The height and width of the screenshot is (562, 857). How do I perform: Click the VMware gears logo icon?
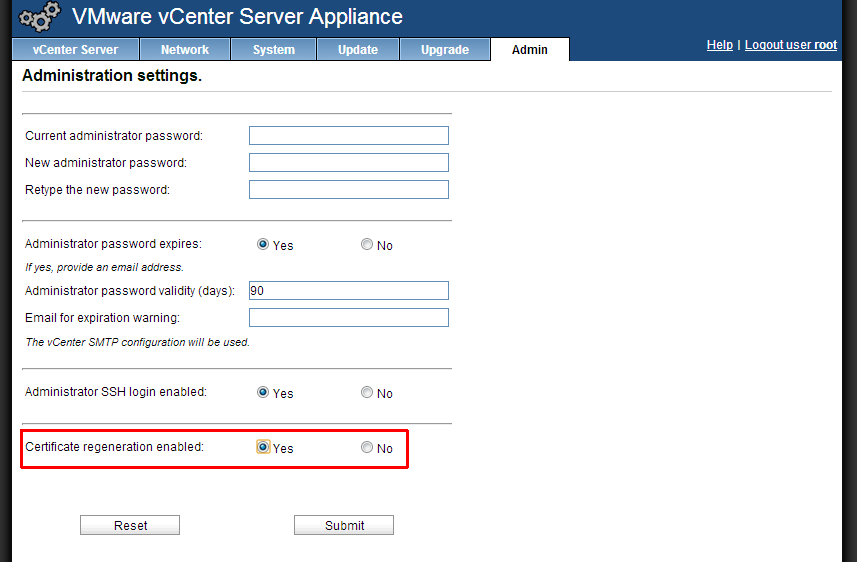(x=39, y=16)
